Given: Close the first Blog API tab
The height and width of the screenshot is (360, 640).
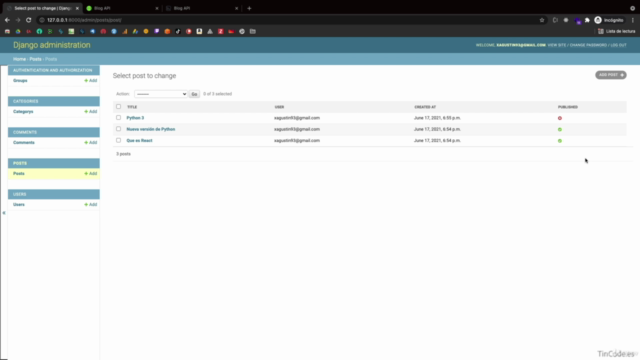Looking at the screenshot, I should click(157, 8).
